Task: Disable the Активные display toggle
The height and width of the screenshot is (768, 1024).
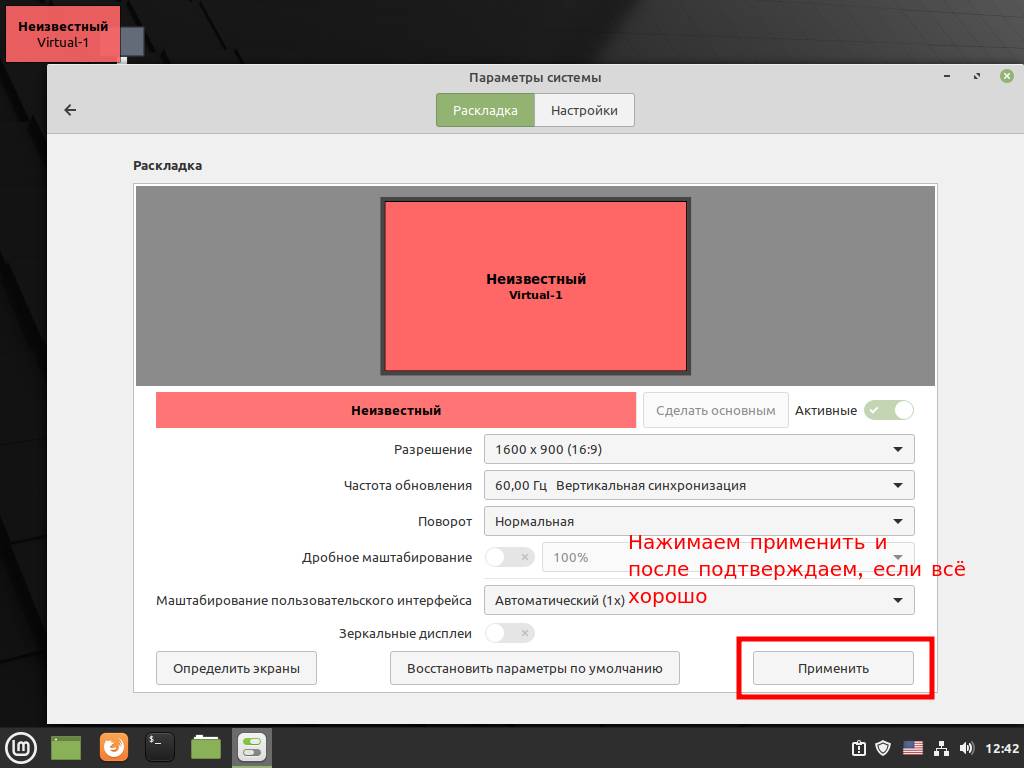Action: coord(889,410)
